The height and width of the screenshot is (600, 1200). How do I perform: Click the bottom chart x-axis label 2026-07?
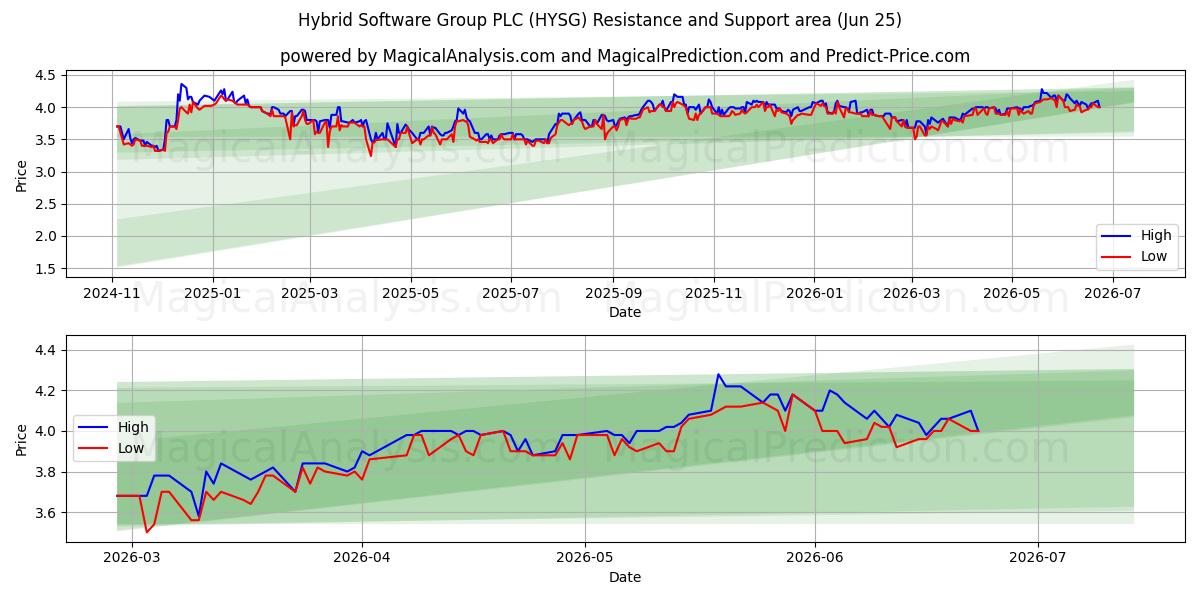[1038, 557]
